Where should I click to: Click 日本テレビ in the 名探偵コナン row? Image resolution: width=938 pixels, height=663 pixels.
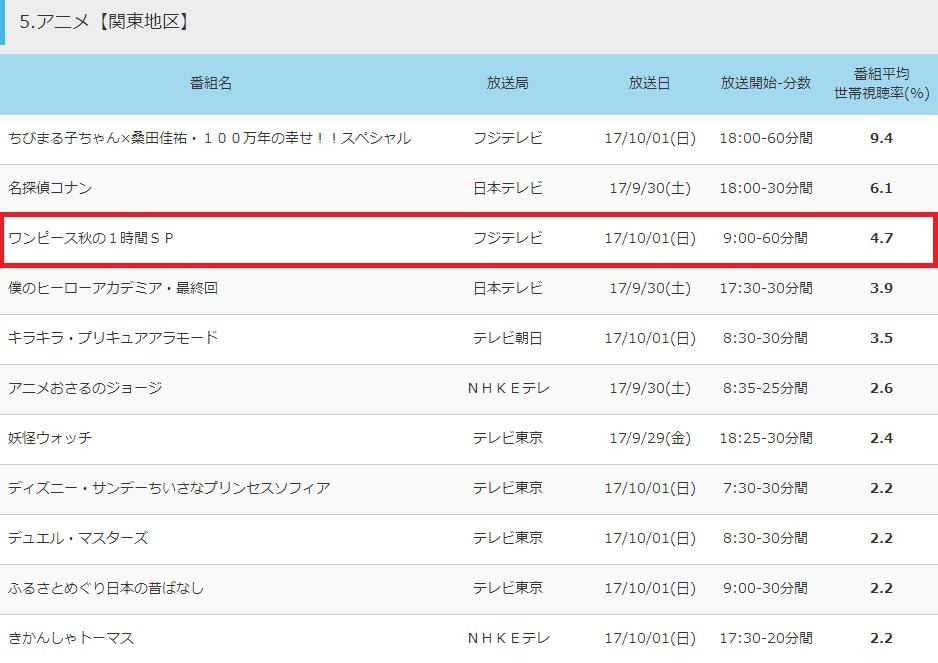click(508, 188)
